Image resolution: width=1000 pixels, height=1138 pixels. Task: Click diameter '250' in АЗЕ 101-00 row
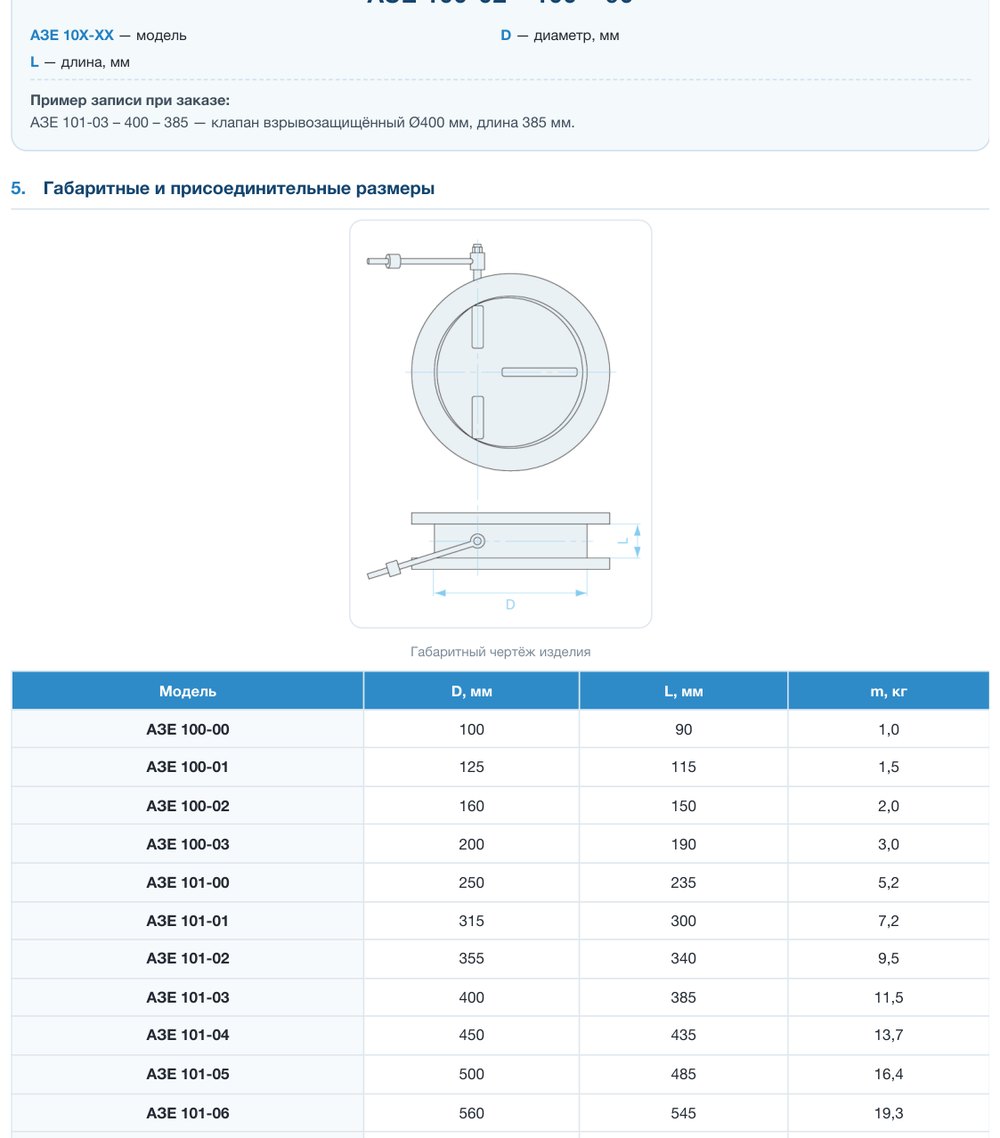point(472,883)
